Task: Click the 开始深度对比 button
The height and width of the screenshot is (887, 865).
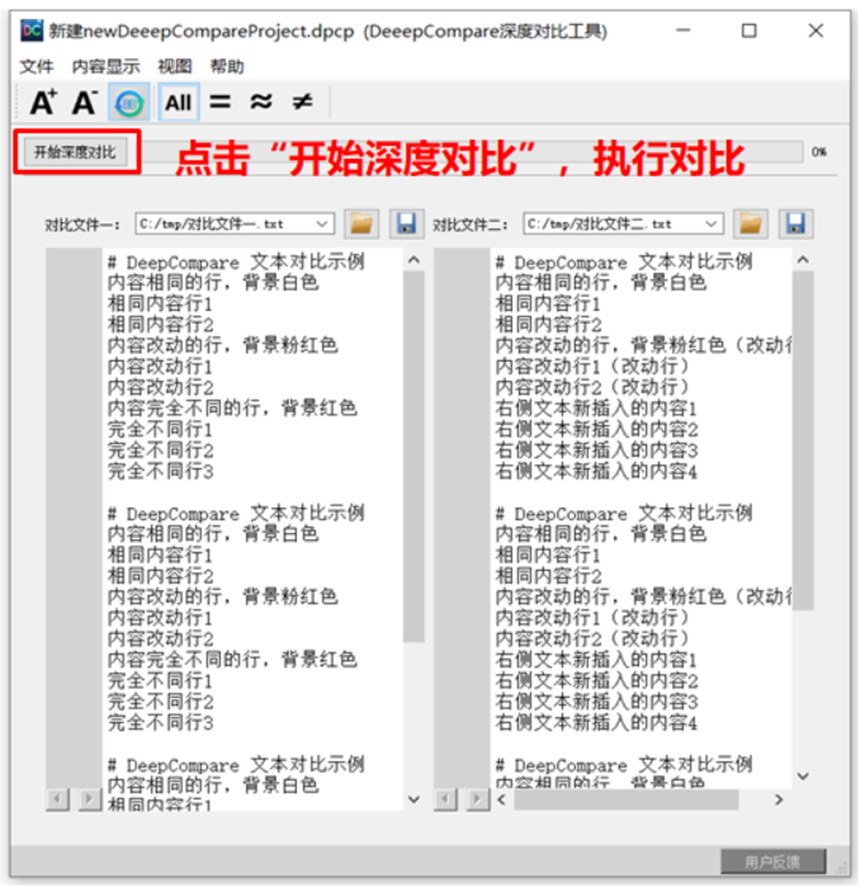Action: (x=75, y=153)
